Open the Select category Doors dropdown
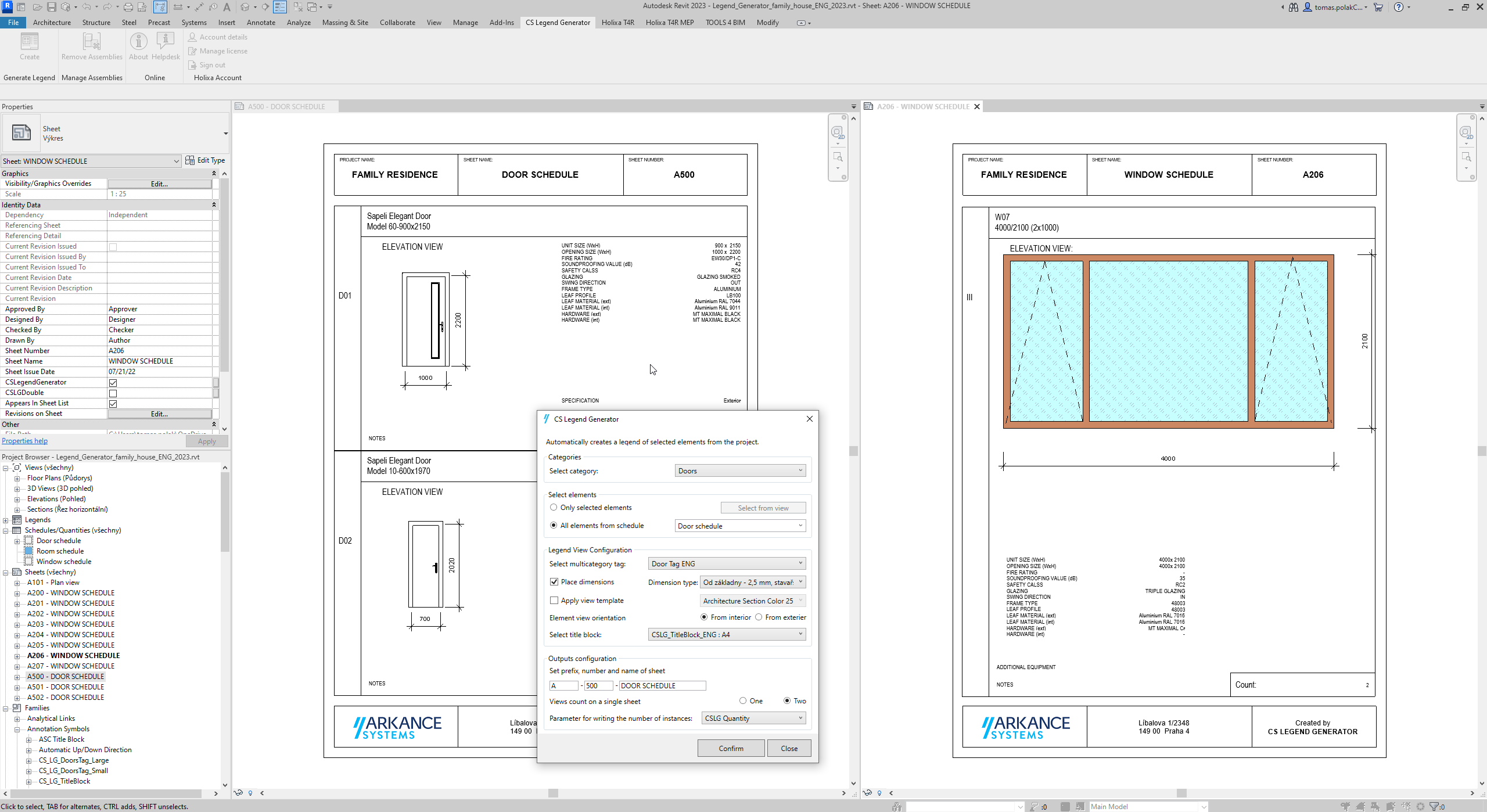 741,471
